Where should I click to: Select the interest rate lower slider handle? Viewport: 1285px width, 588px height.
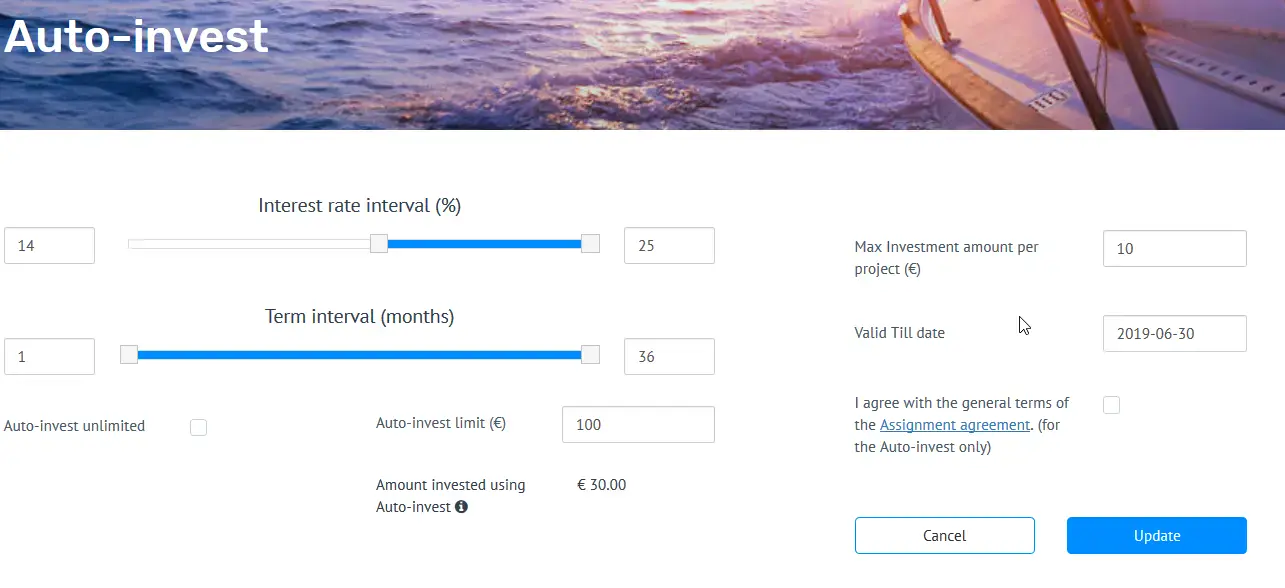point(379,244)
